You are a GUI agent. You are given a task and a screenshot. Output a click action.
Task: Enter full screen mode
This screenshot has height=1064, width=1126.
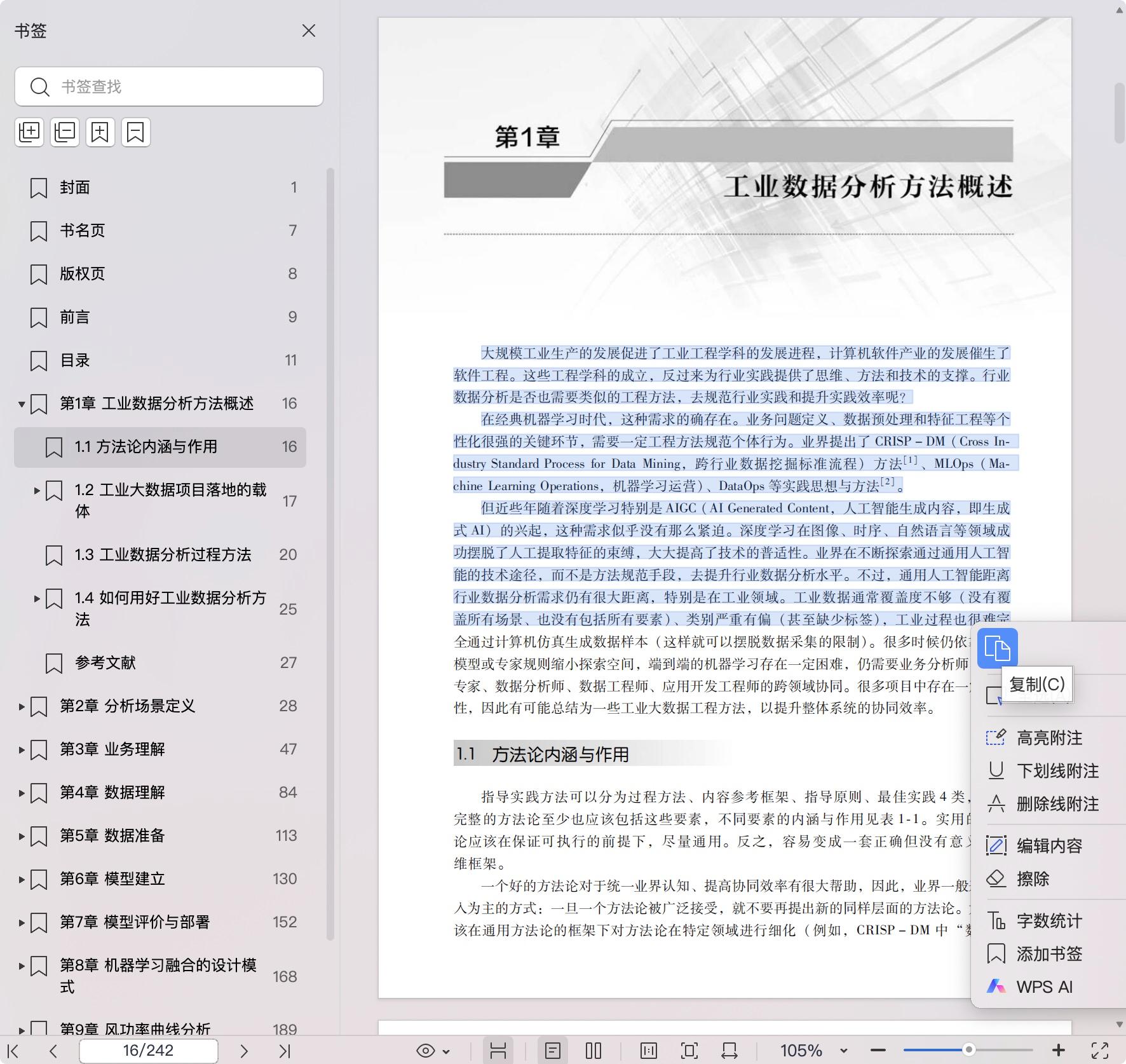1100,1051
